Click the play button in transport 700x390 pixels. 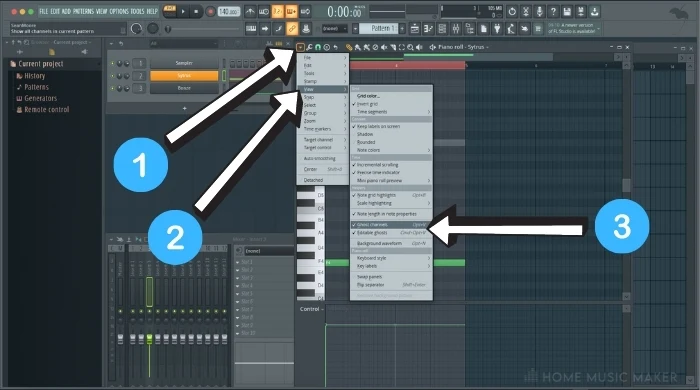click(183, 12)
